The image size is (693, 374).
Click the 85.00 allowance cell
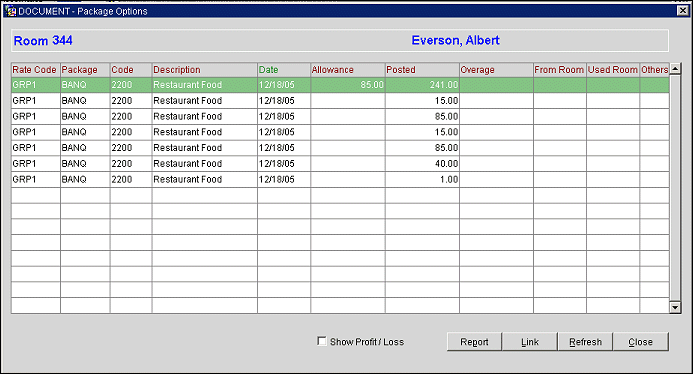348,85
